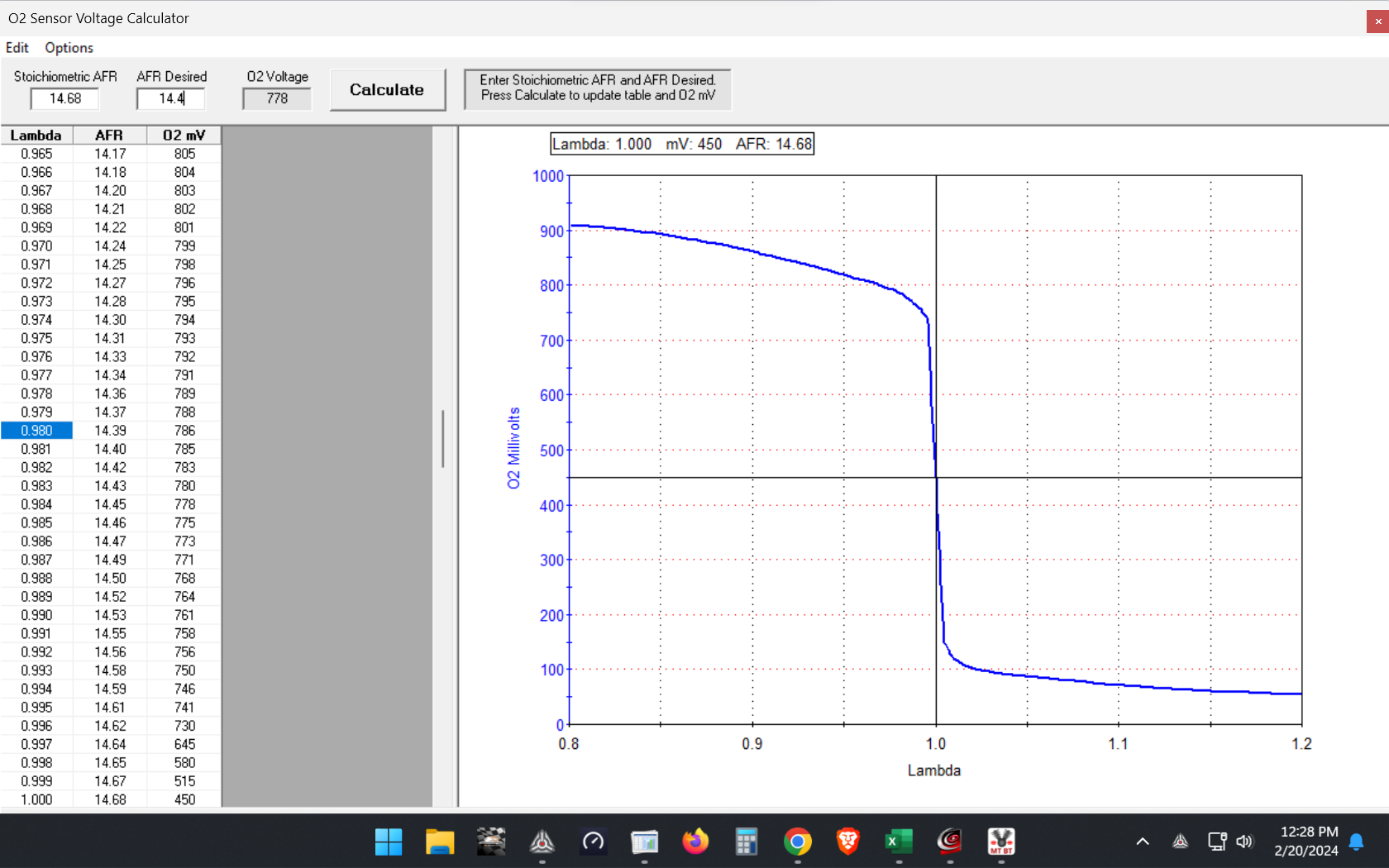Select the Lambda 0.980 row
This screenshot has height=868, width=1389.
coord(36,431)
